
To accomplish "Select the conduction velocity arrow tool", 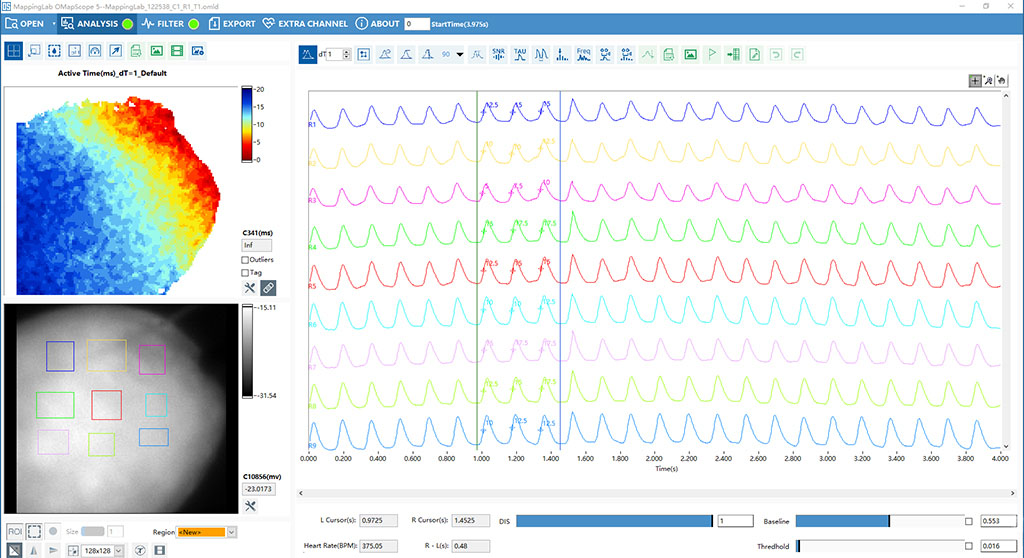I will (115, 51).
